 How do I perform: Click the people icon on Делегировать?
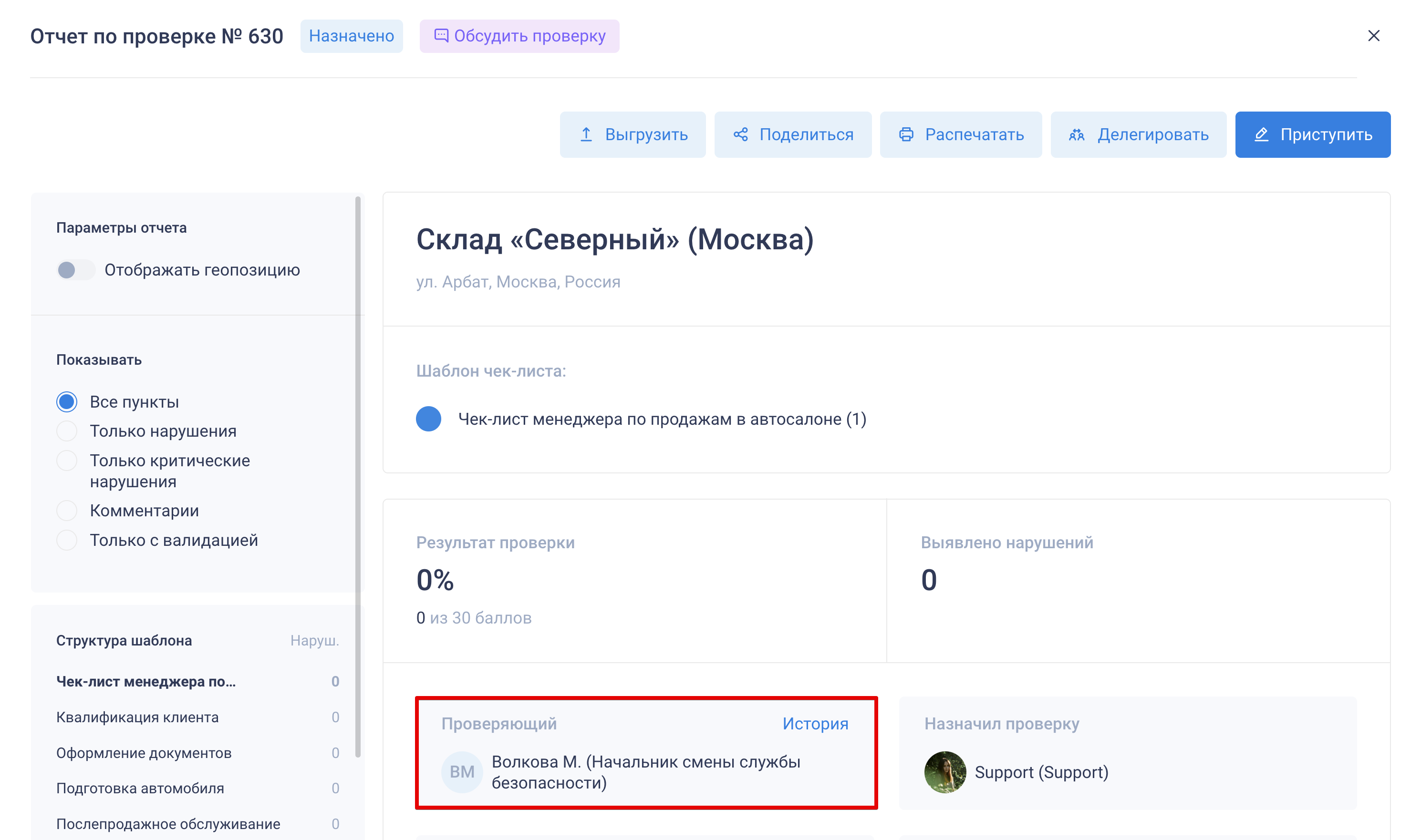point(1076,135)
